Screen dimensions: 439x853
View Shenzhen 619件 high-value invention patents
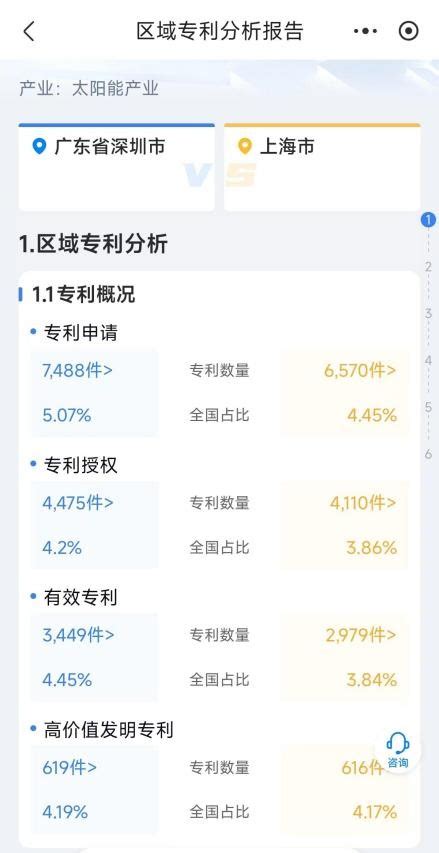(70, 767)
